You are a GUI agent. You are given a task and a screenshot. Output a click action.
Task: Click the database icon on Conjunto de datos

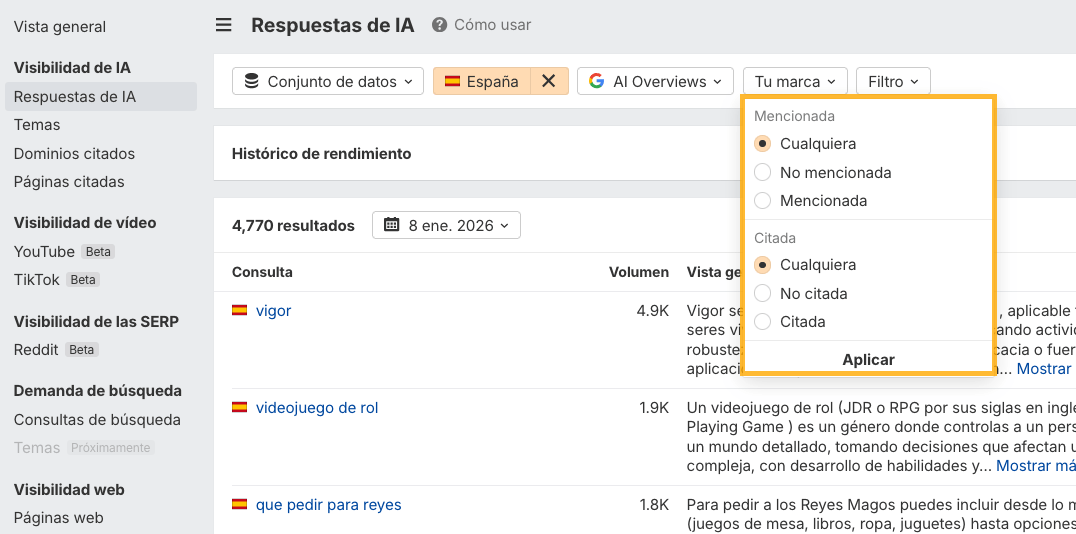[251, 81]
